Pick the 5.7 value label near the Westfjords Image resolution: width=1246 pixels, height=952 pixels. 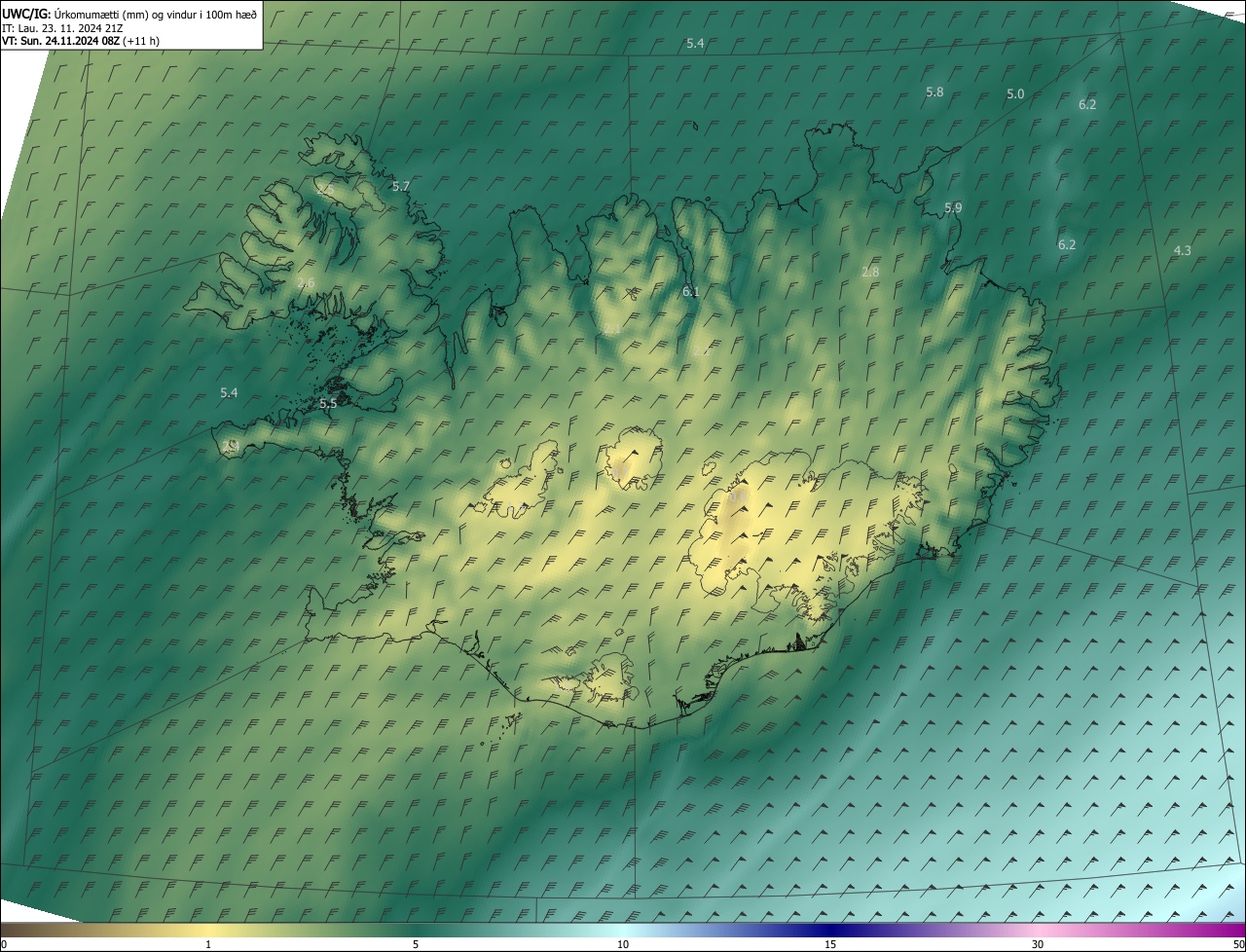pyautogui.click(x=401, y=185)
